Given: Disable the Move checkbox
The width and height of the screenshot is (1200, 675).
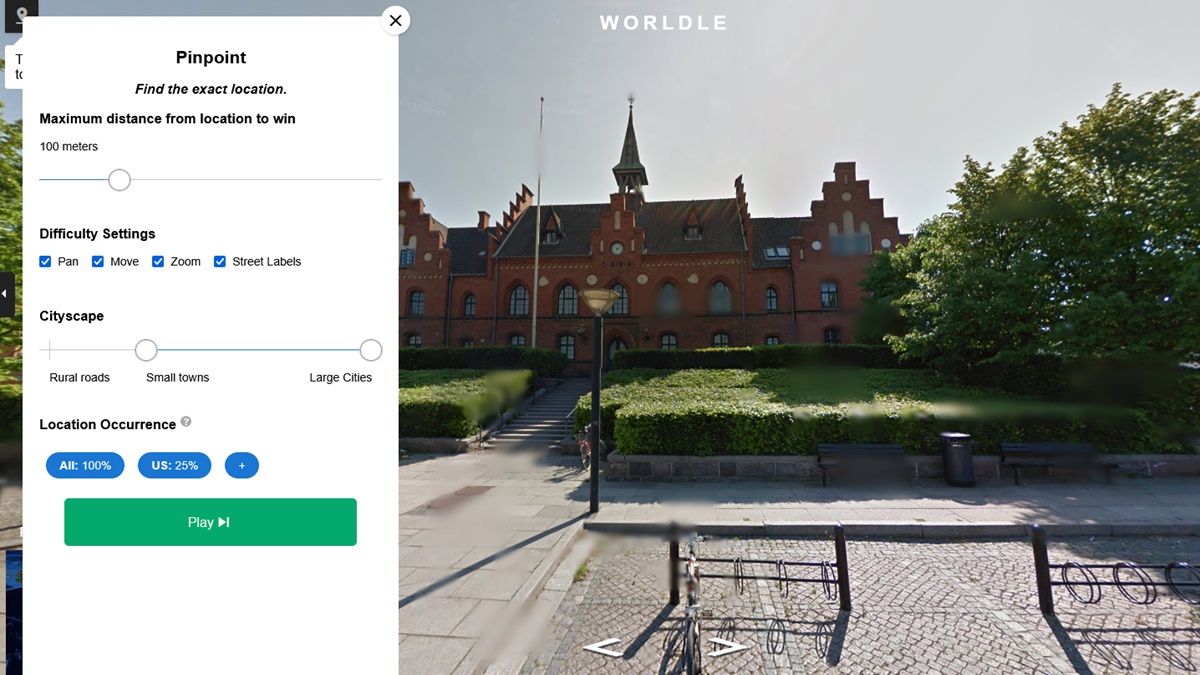Looking at the screenshot, I should pos(98,262).
